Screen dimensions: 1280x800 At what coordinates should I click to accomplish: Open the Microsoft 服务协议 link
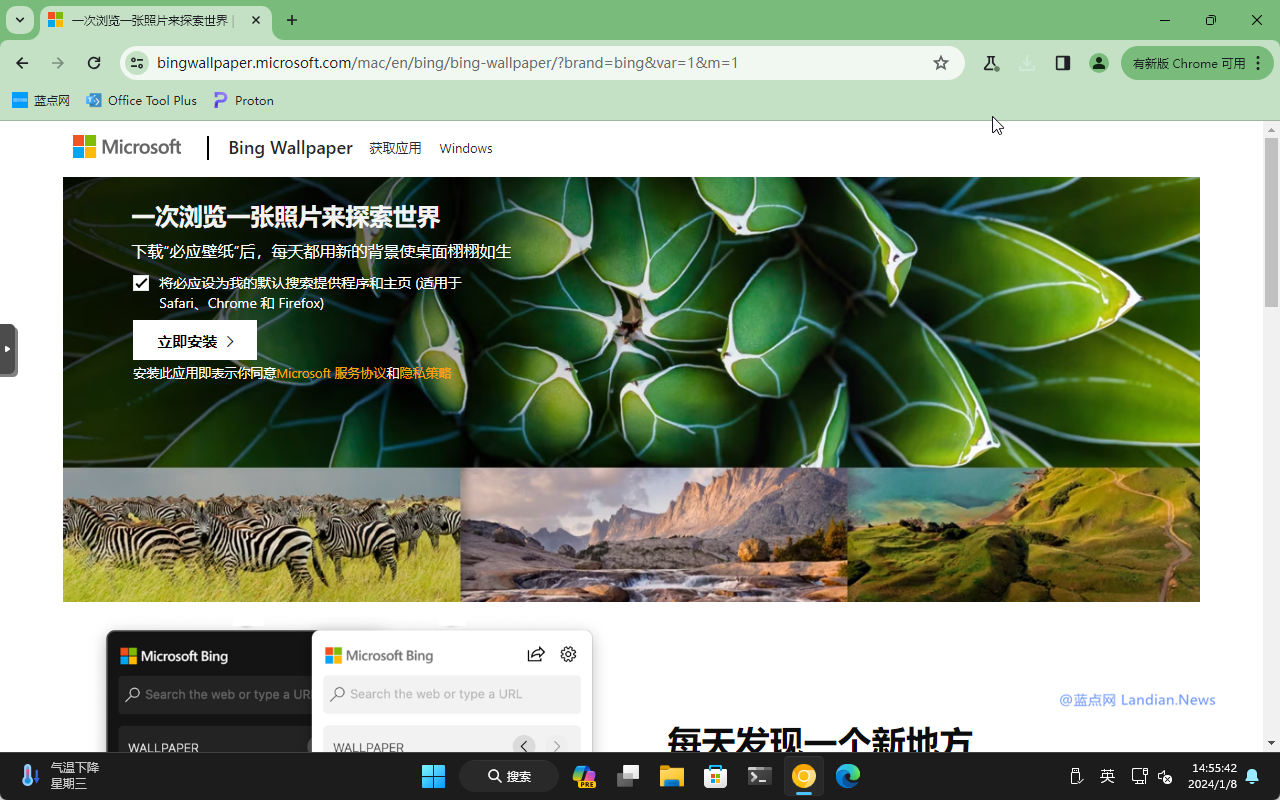[x=331, y=373]
